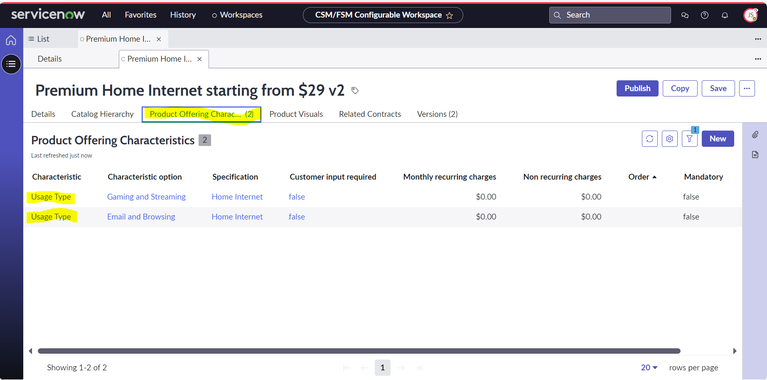The width and height of the screenshot is (767, 380).
Task: Click false link in Email and Browsing row
Action: (296, 217)
